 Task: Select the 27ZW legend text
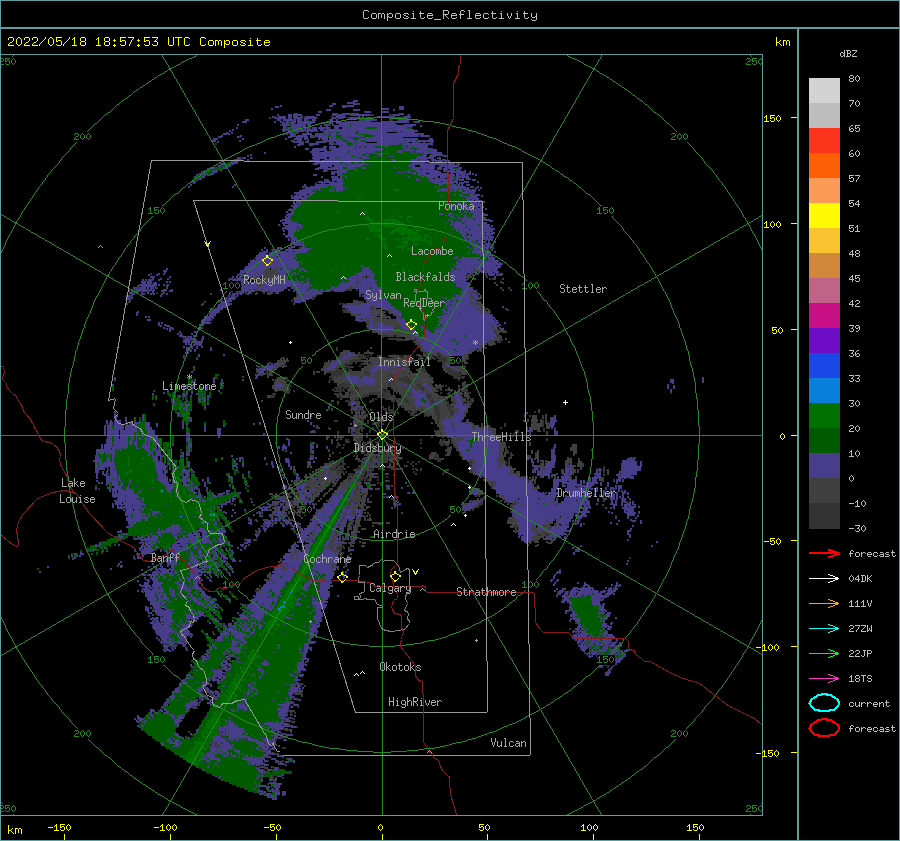pyautogui.click(x=860, y=629)
